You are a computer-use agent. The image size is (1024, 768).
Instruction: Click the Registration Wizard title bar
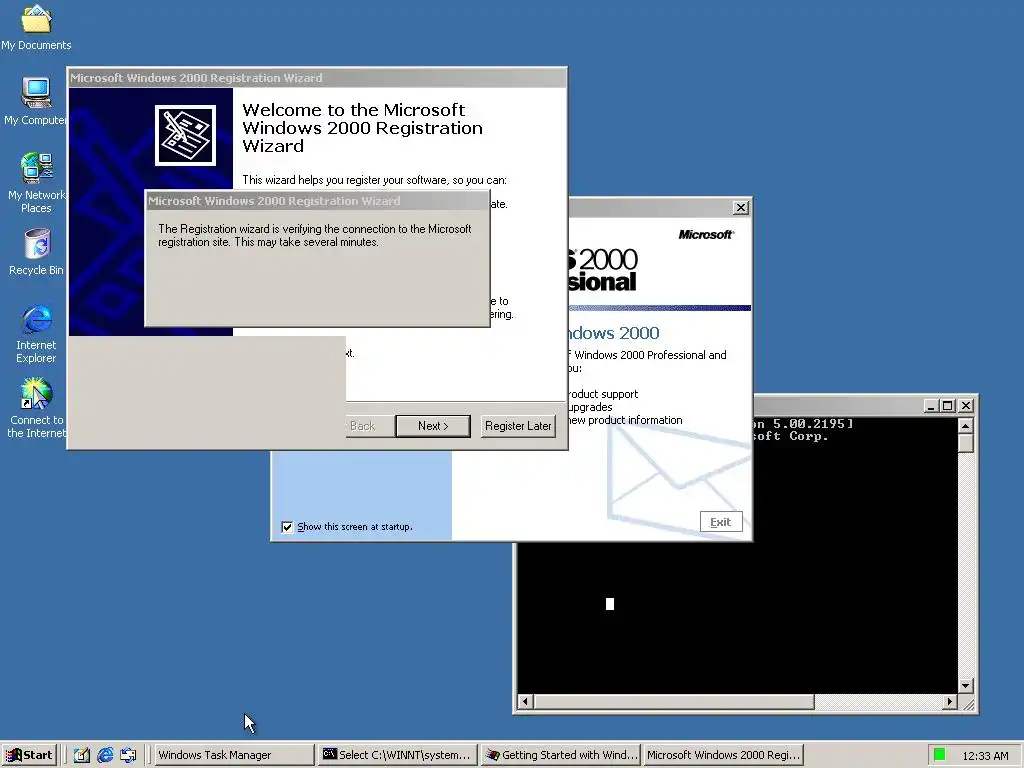[x=317, y=78]
